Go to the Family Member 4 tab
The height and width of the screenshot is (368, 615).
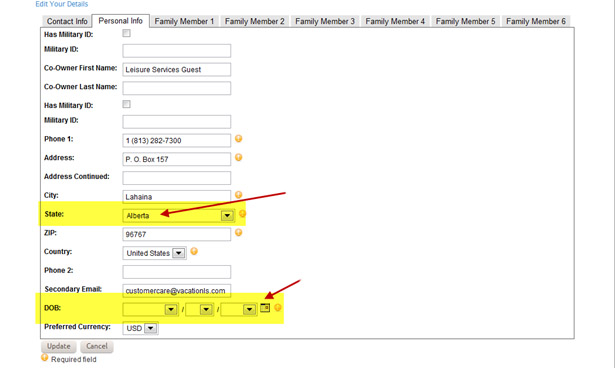395,21
